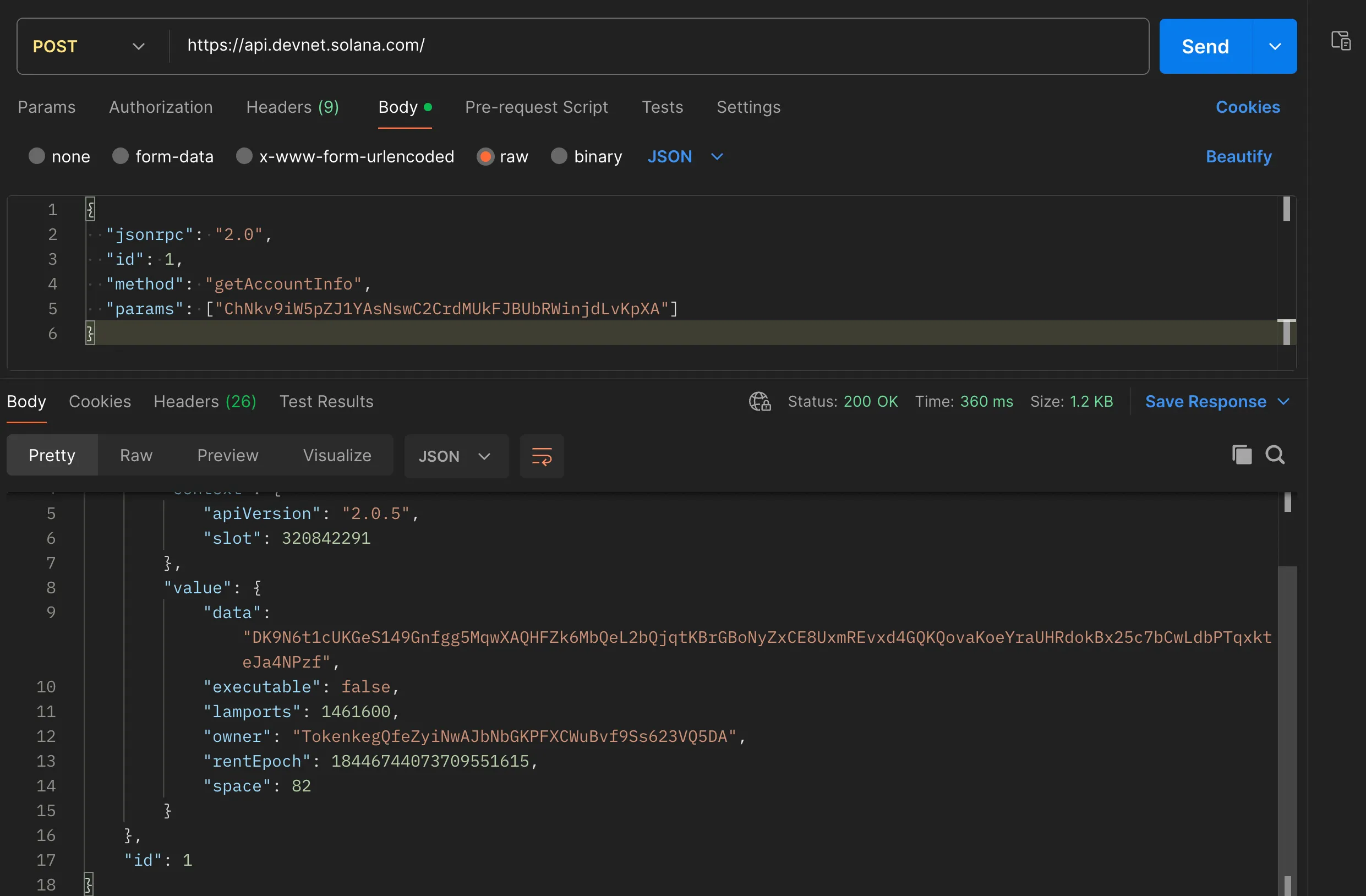Image resolution: width=1366 pixels, height=896 pixels.
Task: Switch response view to Preview
Action: (227, 455)
